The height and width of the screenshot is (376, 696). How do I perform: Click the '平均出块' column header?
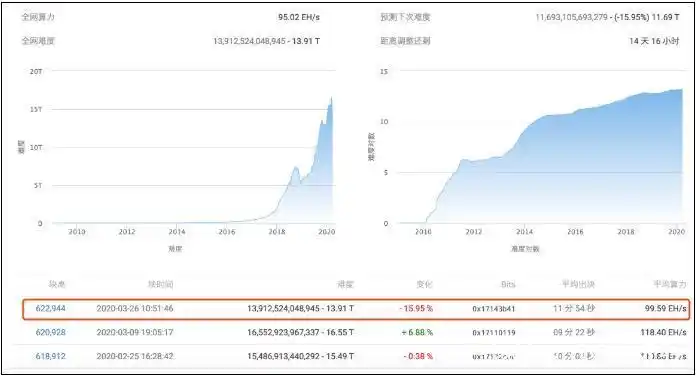578,285
